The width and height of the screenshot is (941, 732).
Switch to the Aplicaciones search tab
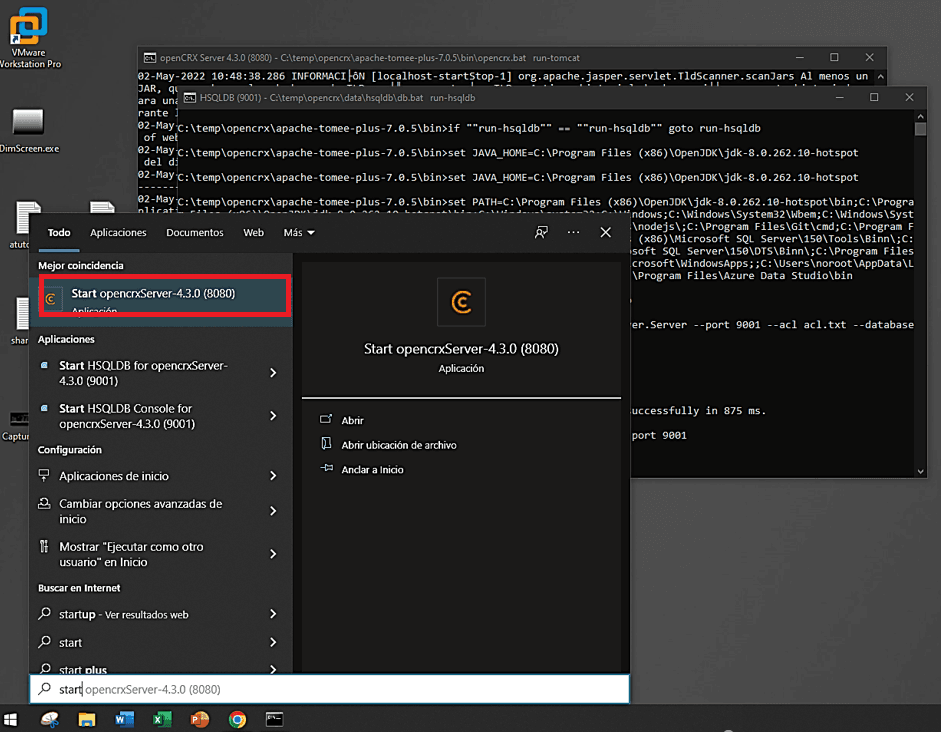point(118,233)
